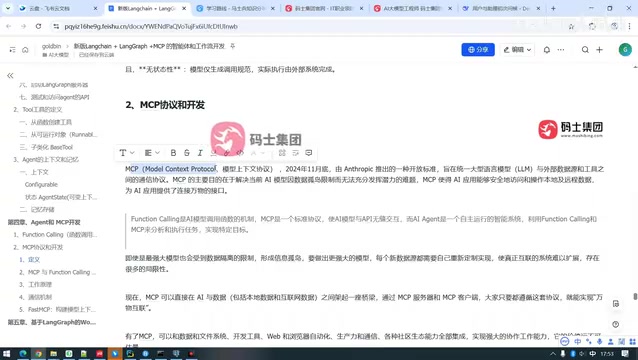Image resolution: width=638 pixels, height=360 pixels.
Task: Open help icon at bottom right
Action: click(616, 324)
